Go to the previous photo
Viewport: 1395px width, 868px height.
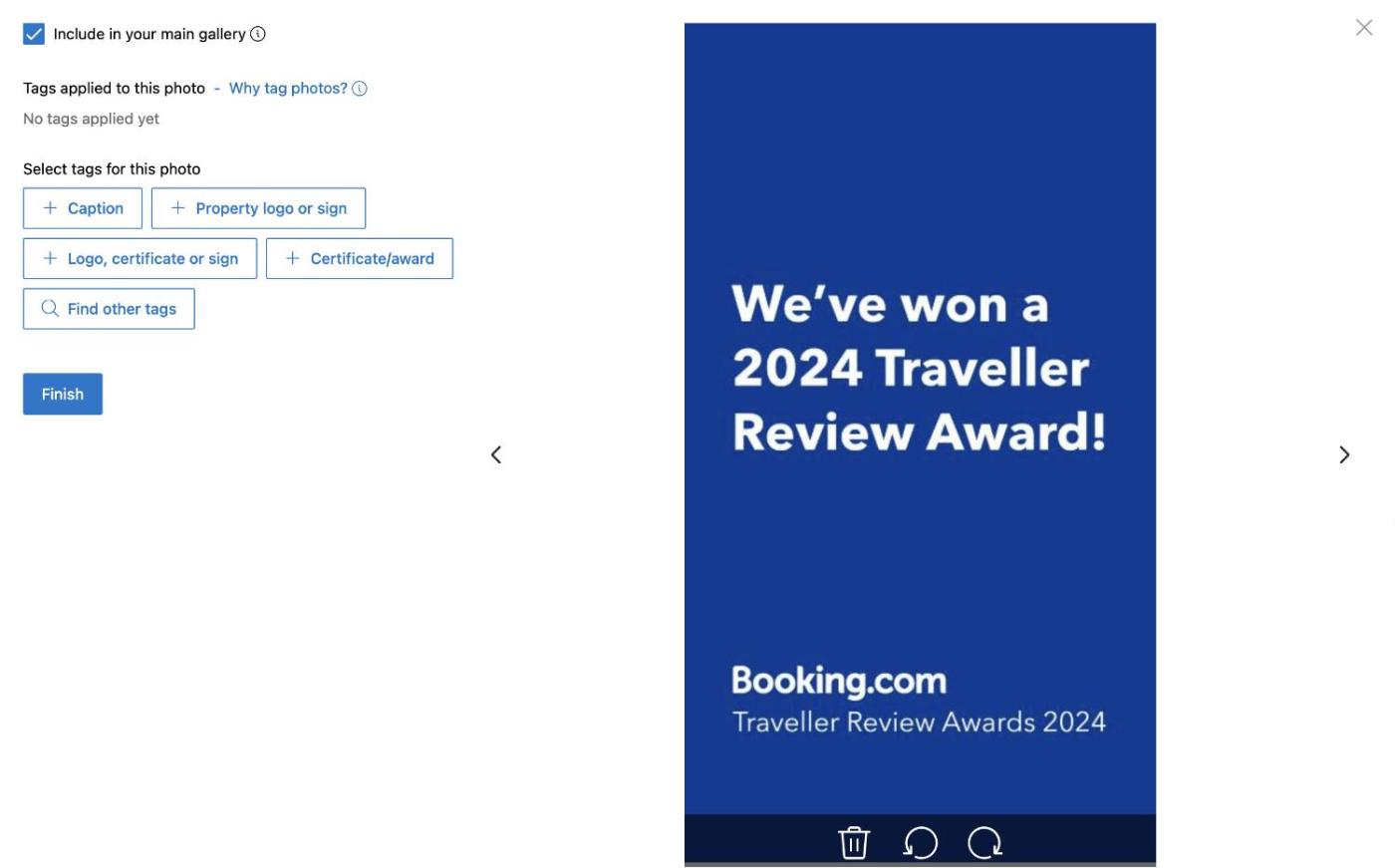pyautogui.click(x=496, y=454)
